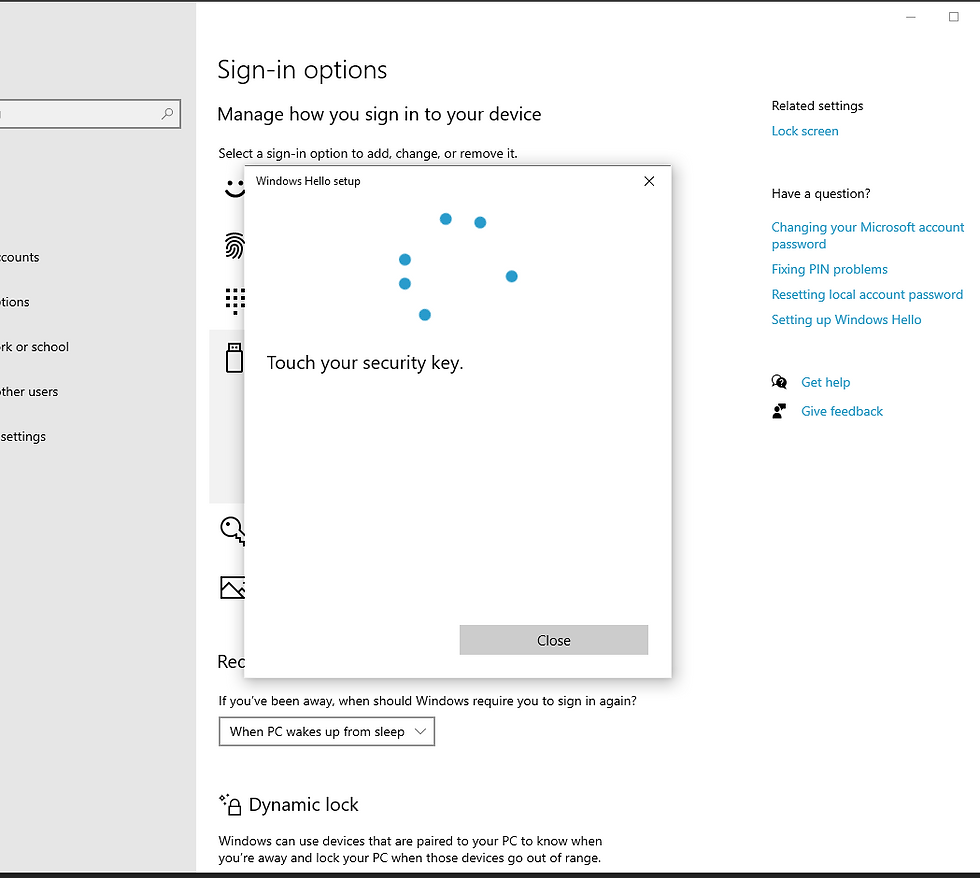
Task: Close the Windows Hello setup dialog with X
Action: [649, 181]
